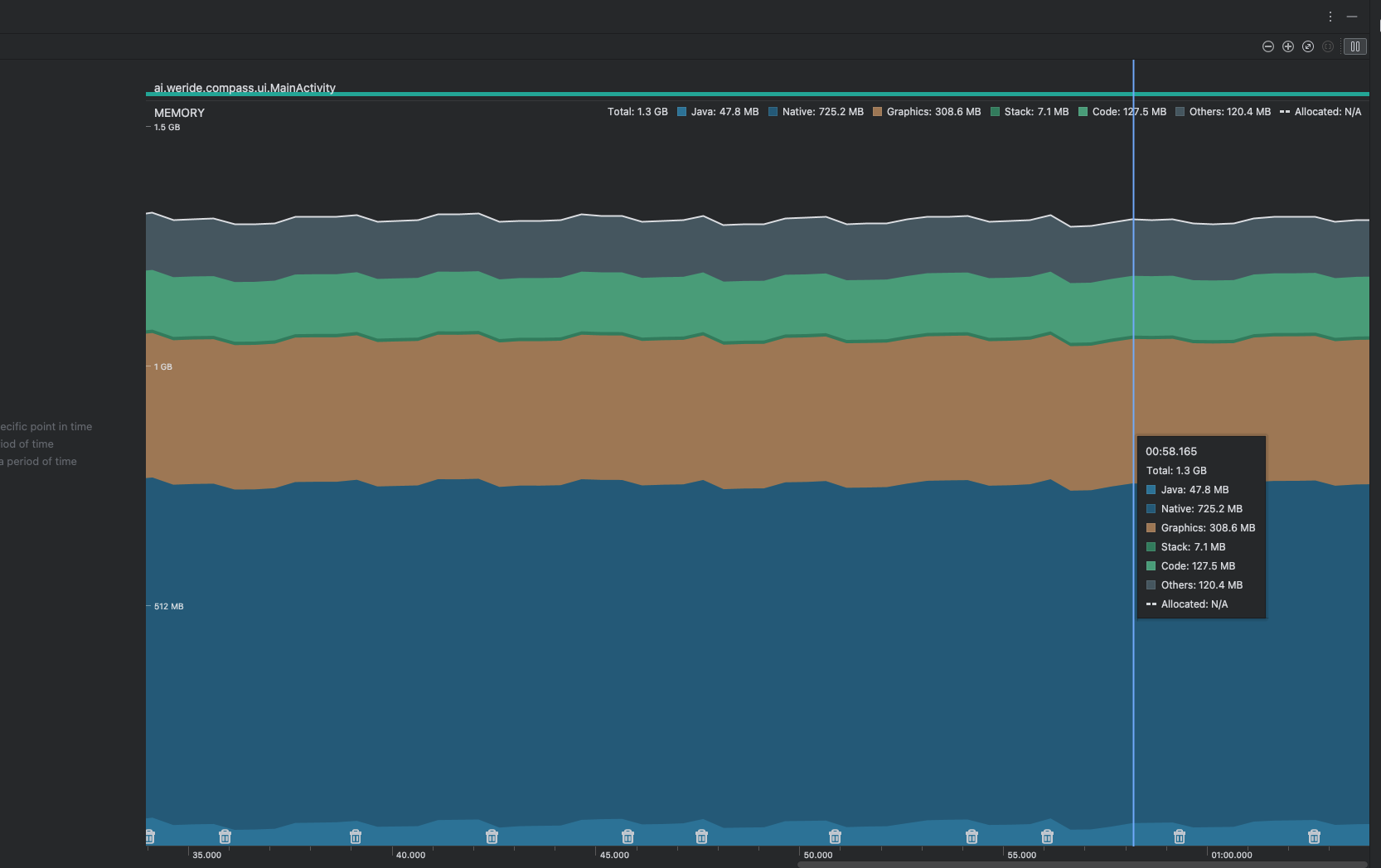Click garbage collection marker midway between 45.000 and 50.000

pyautogui.click(x=701, y=836)
